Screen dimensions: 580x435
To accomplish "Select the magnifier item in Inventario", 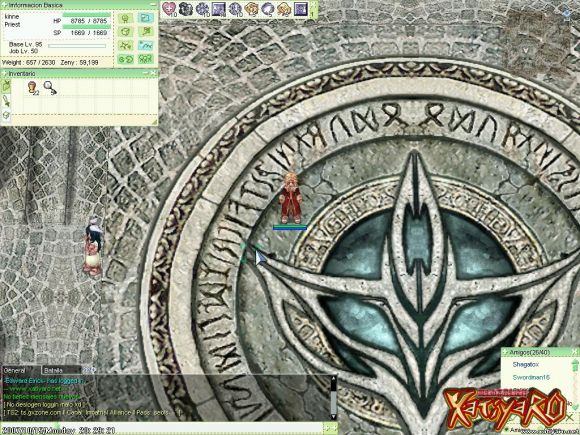I will coord(50,88).
